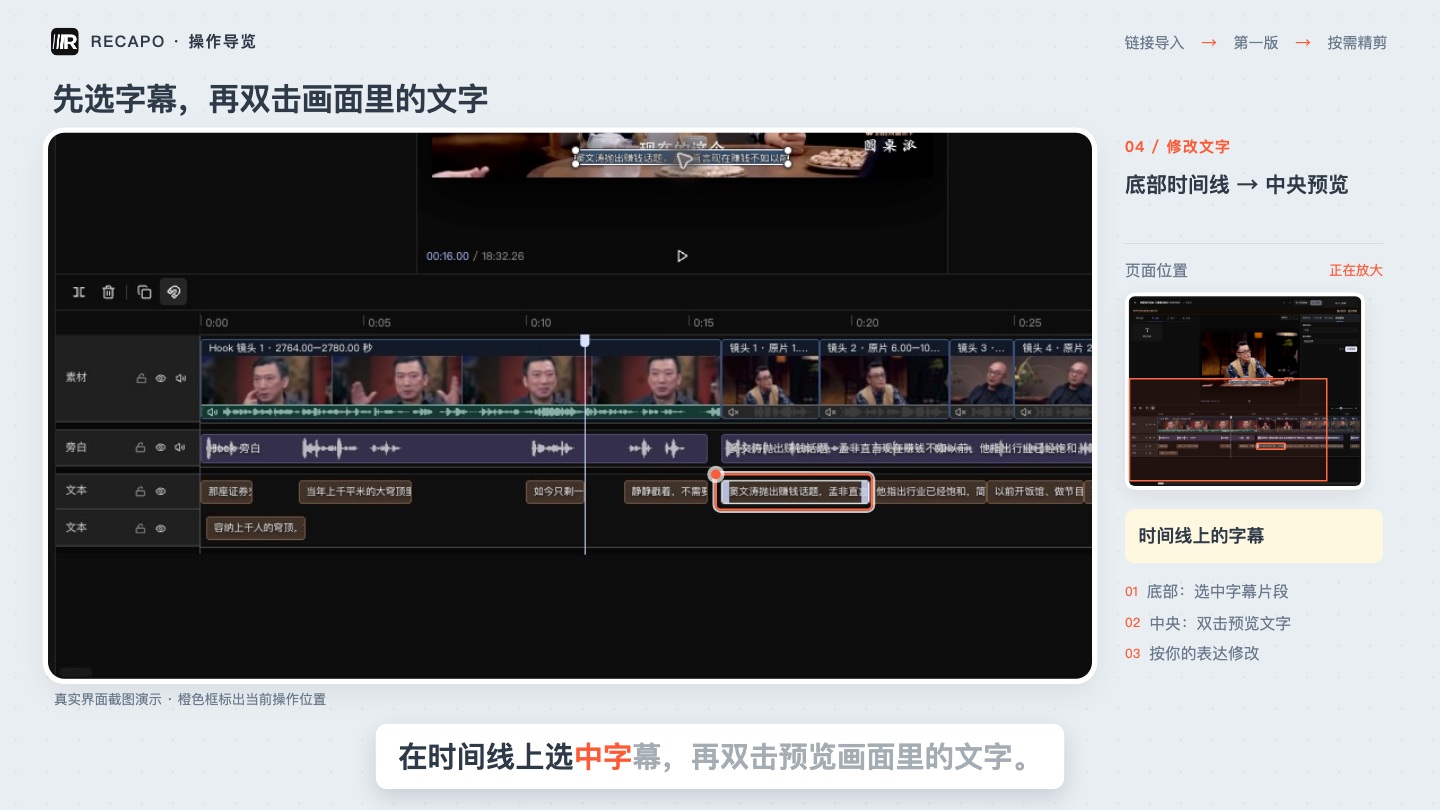Play the preview video

(x=682, y=256)
